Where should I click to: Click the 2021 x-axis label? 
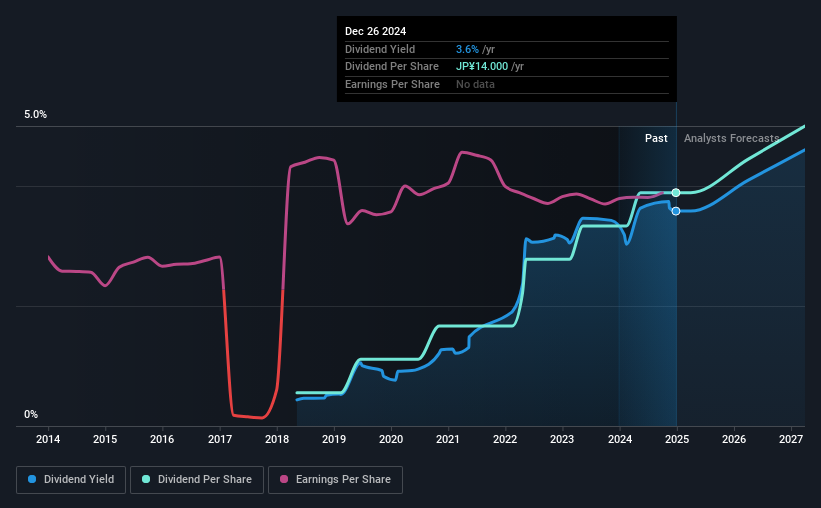448,439
